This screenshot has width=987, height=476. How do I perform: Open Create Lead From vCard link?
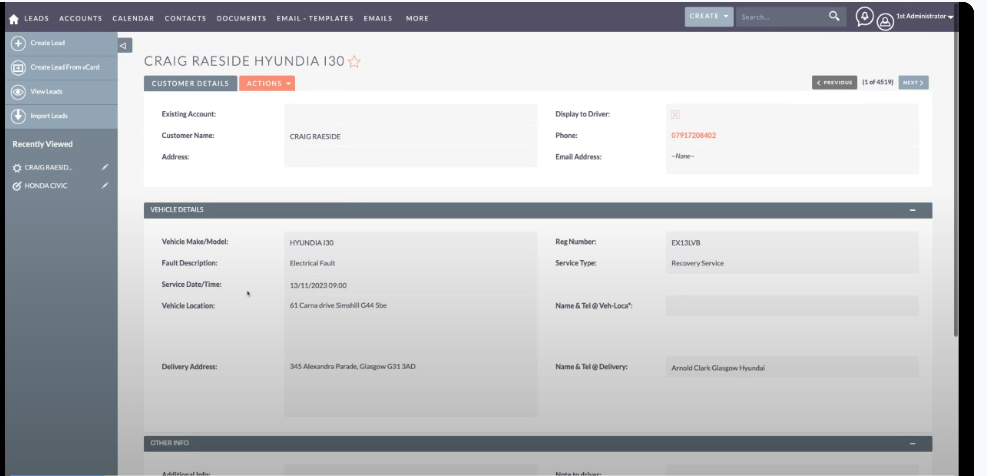coord(65,67)
